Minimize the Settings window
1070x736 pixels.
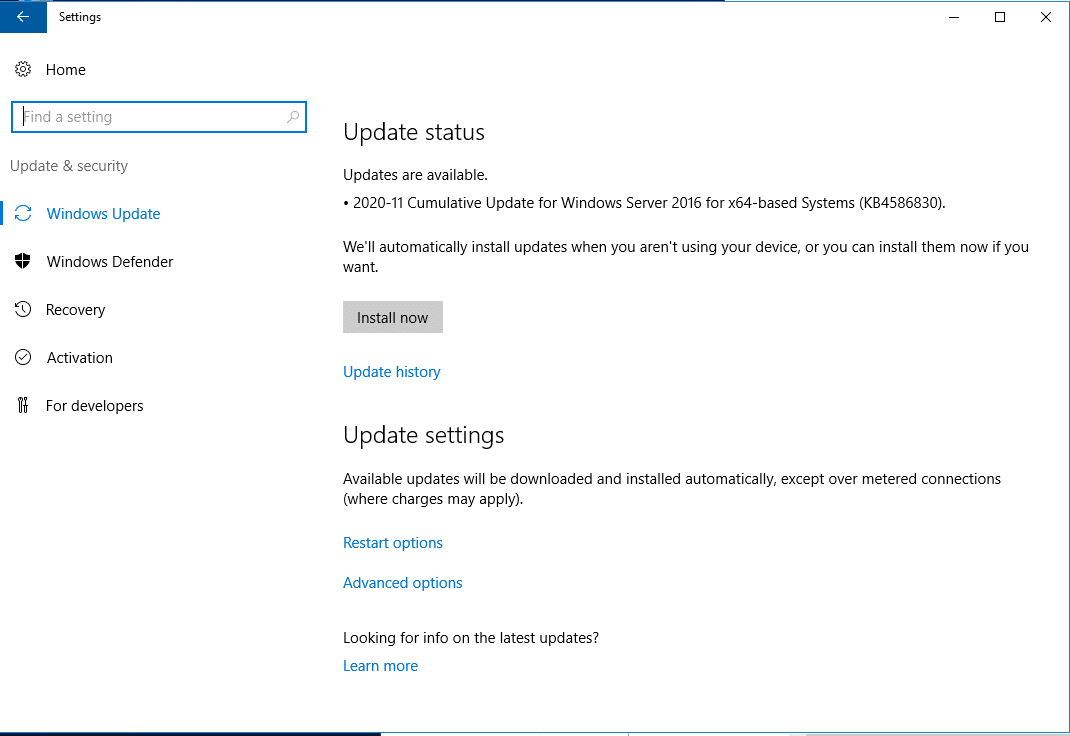[x=954, y=17]
